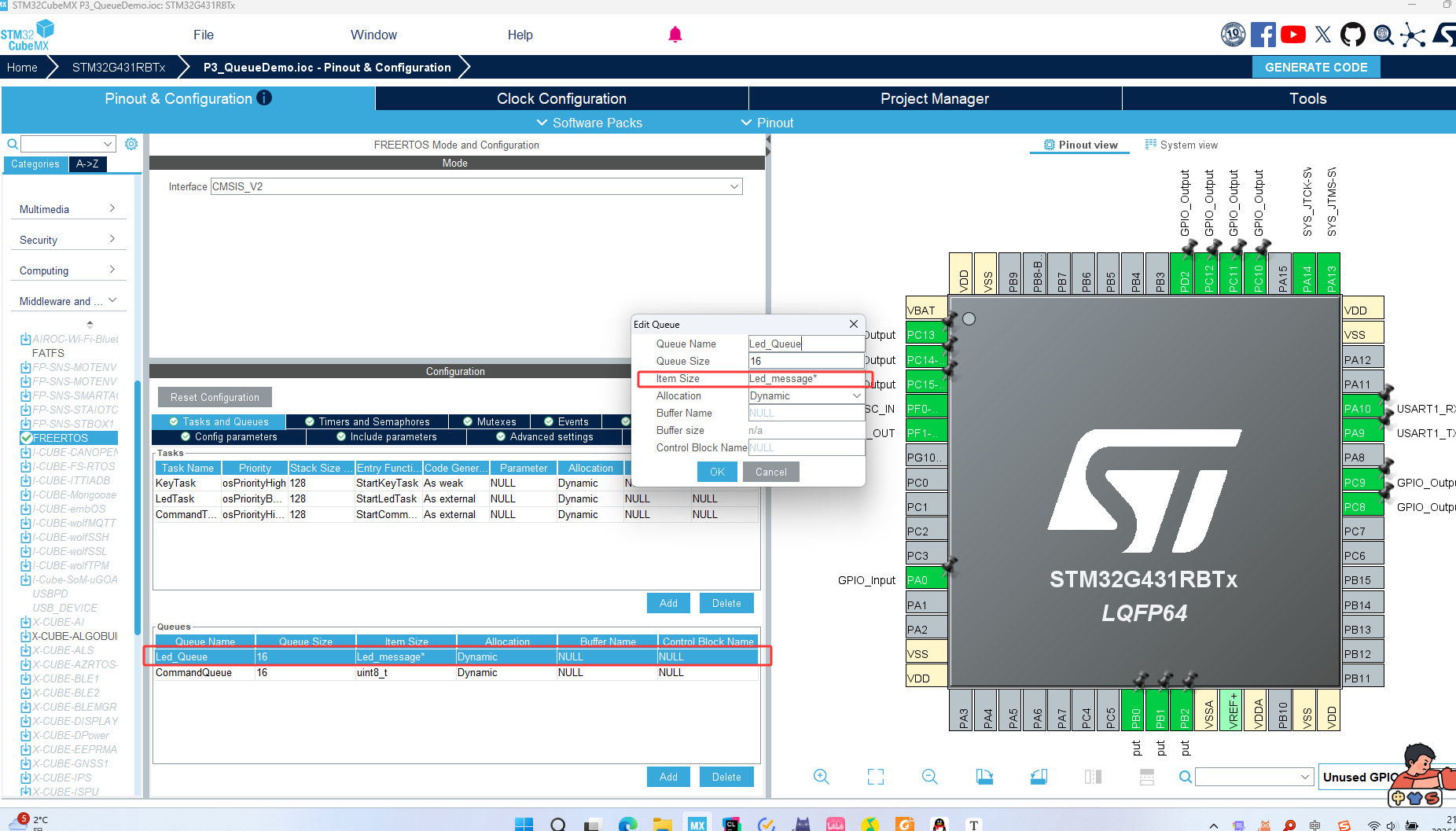This screenshot has width=1456, height=831.
Task: Open the categories search dropdown
Action: pyautogui.click(x=108, y=144)
